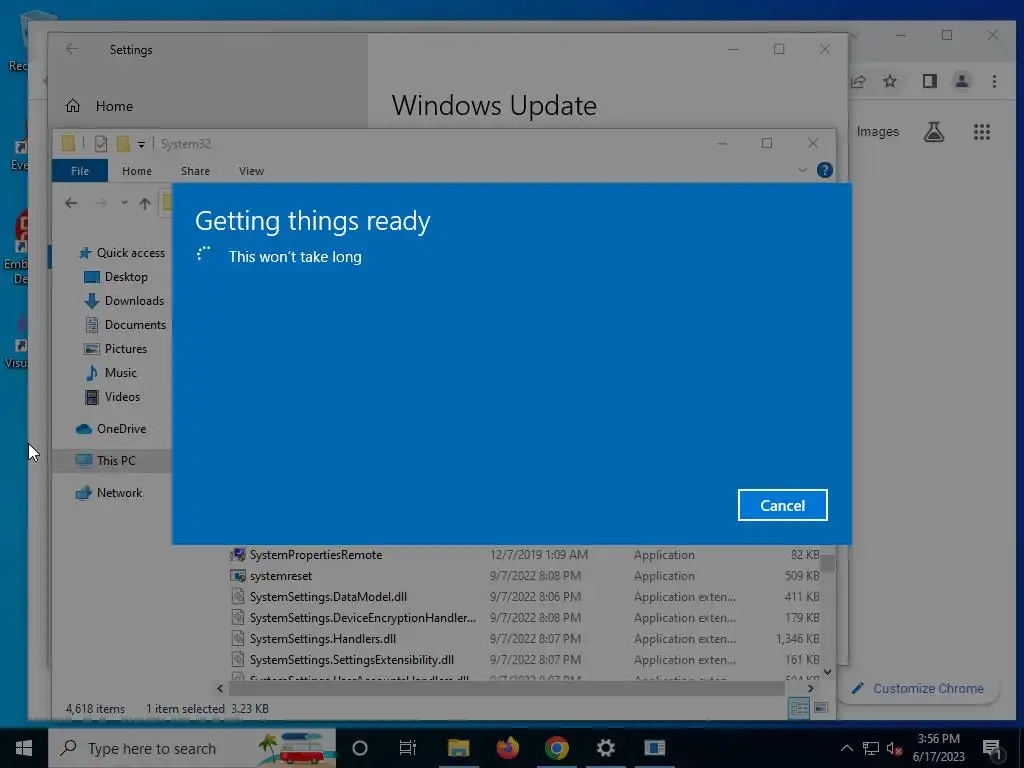
Task: Click scroll right arrow of file list
Action: point(810,688)
